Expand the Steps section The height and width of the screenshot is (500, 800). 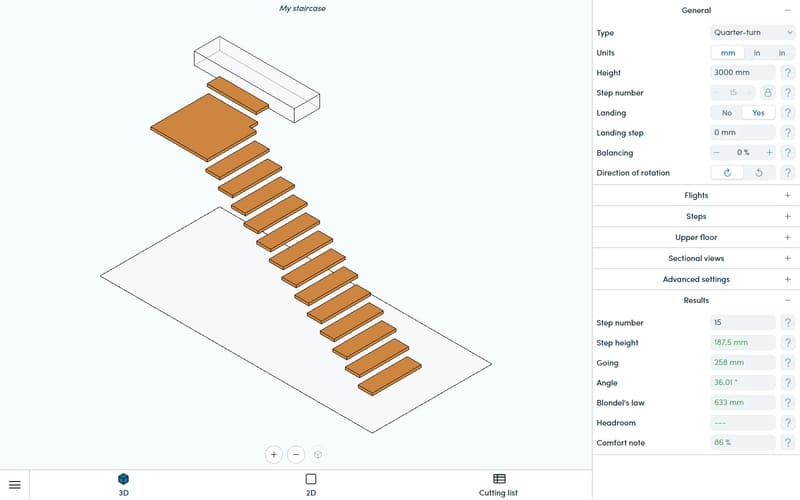(787, 216)
